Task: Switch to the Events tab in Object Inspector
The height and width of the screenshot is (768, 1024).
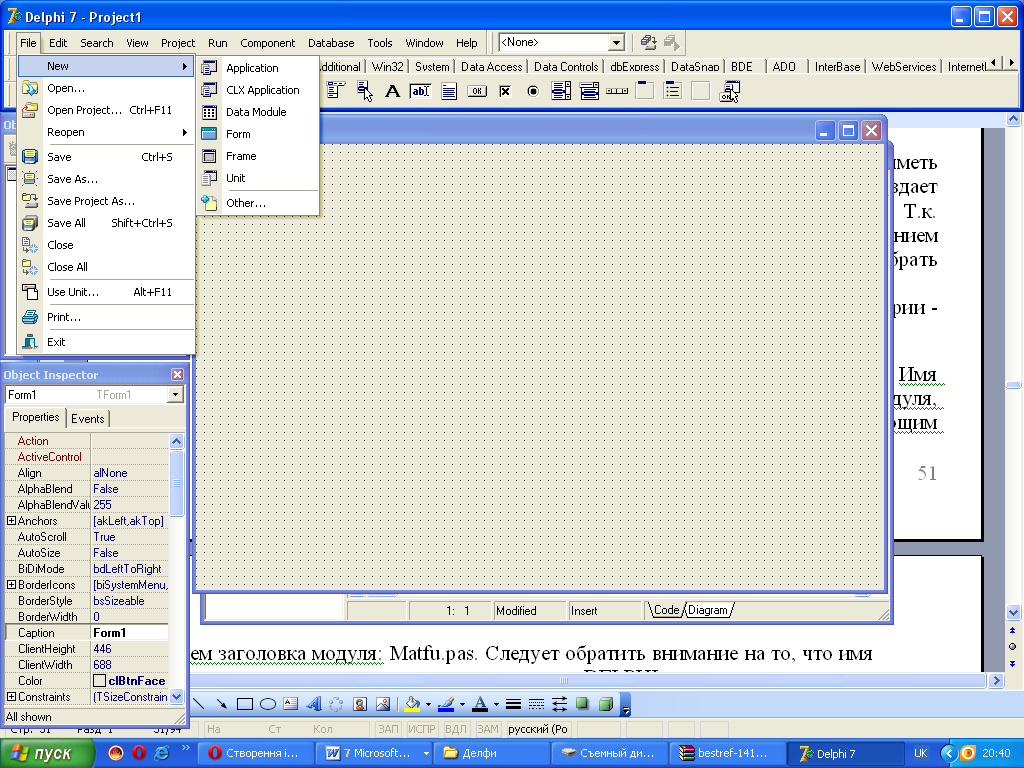Action: [x=88, y=419]
